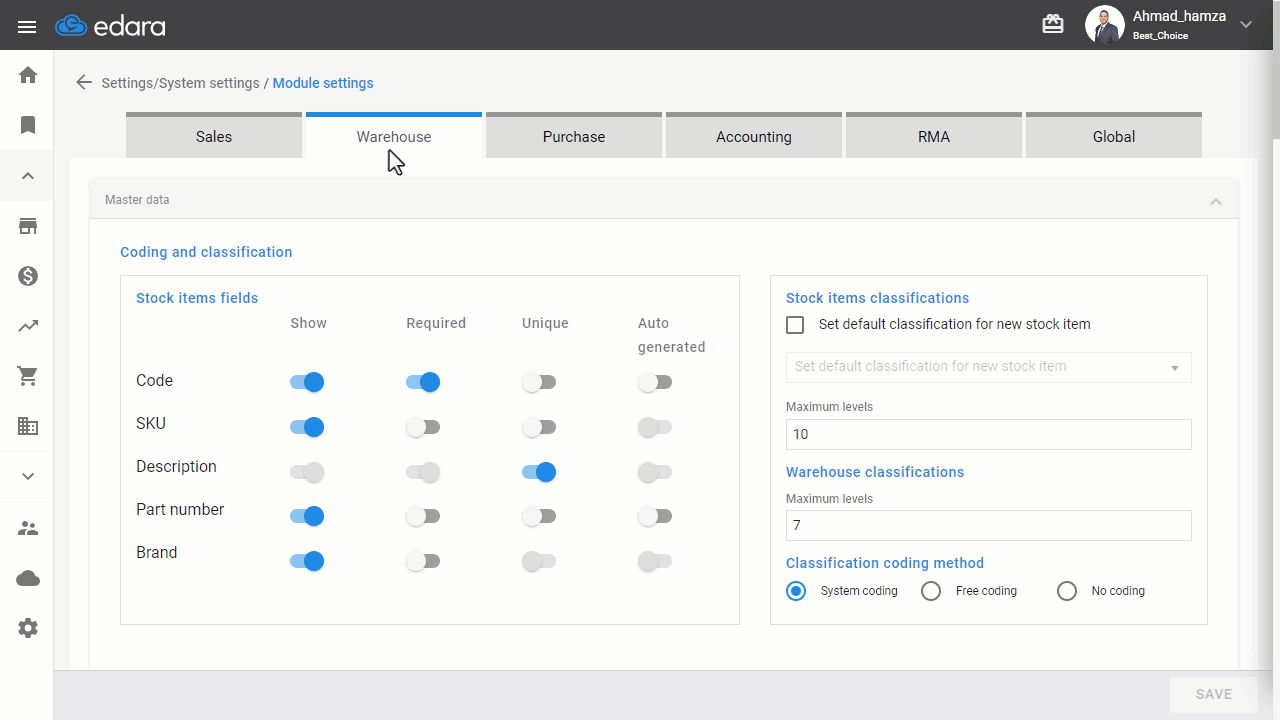Switch to the RMA tab
This screenshot has width=1280, height=720.
[x=934, y=136]
